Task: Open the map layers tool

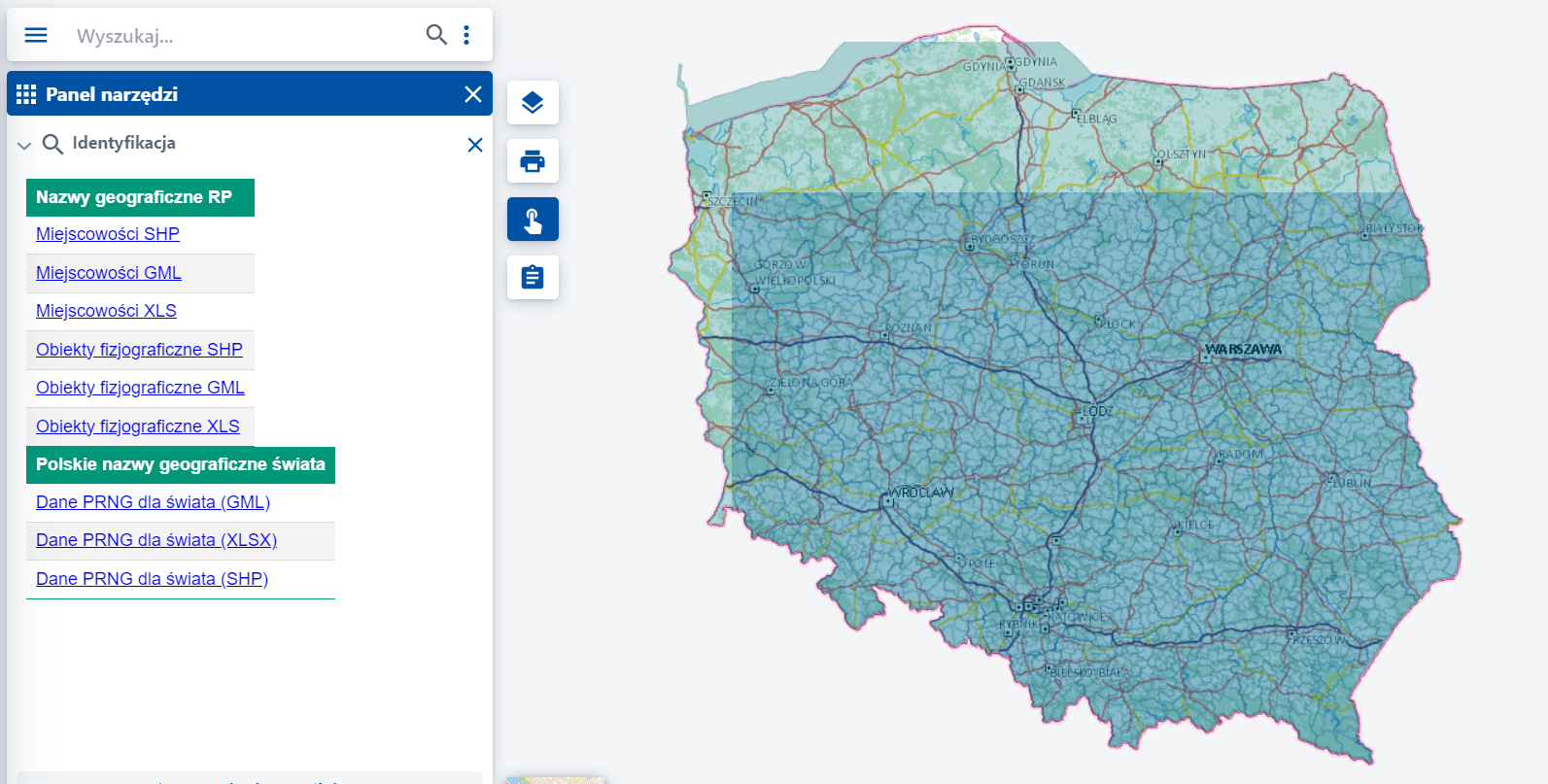Action: coord(533,103)
